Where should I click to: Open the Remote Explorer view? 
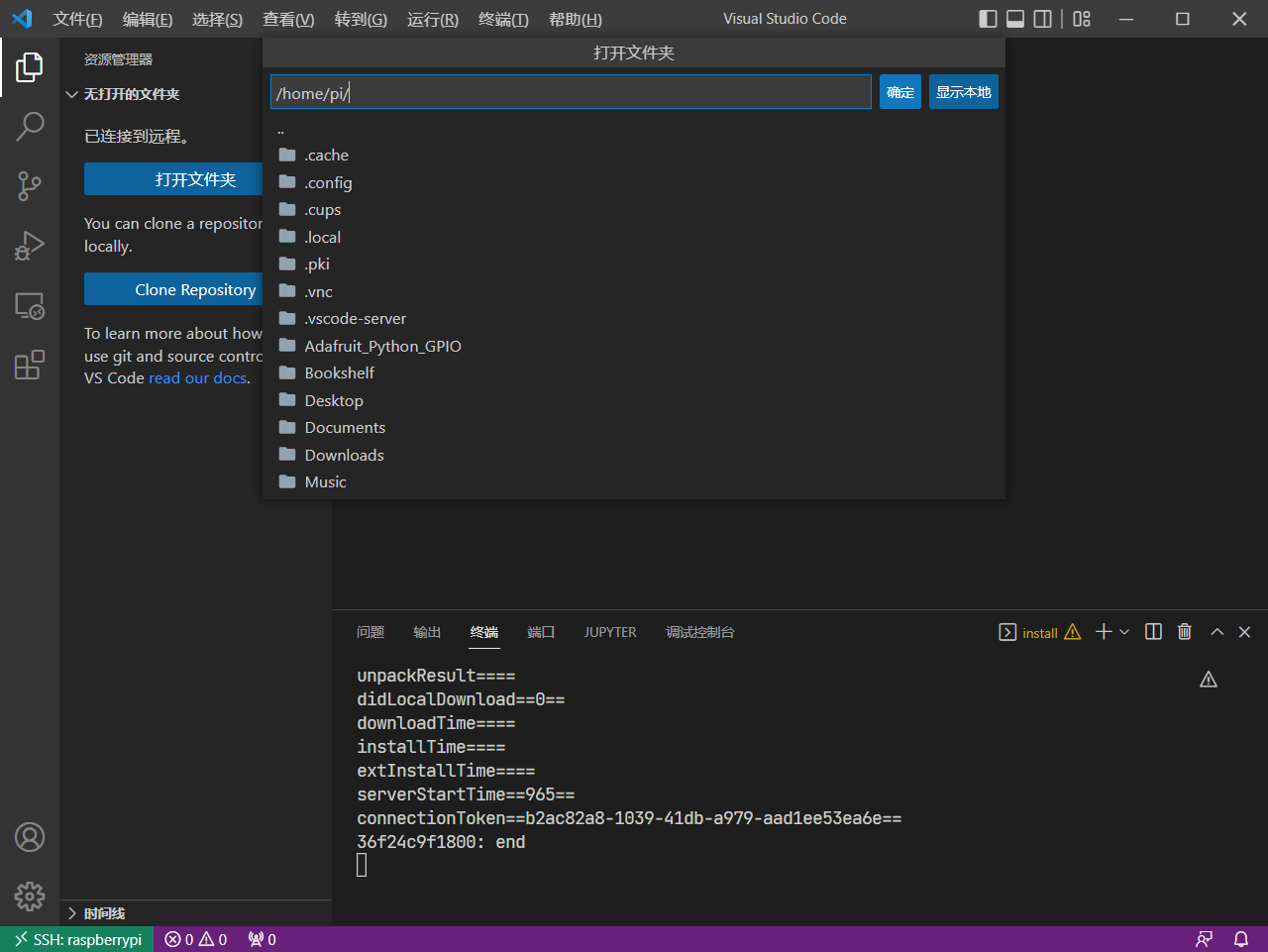[30, 306]
